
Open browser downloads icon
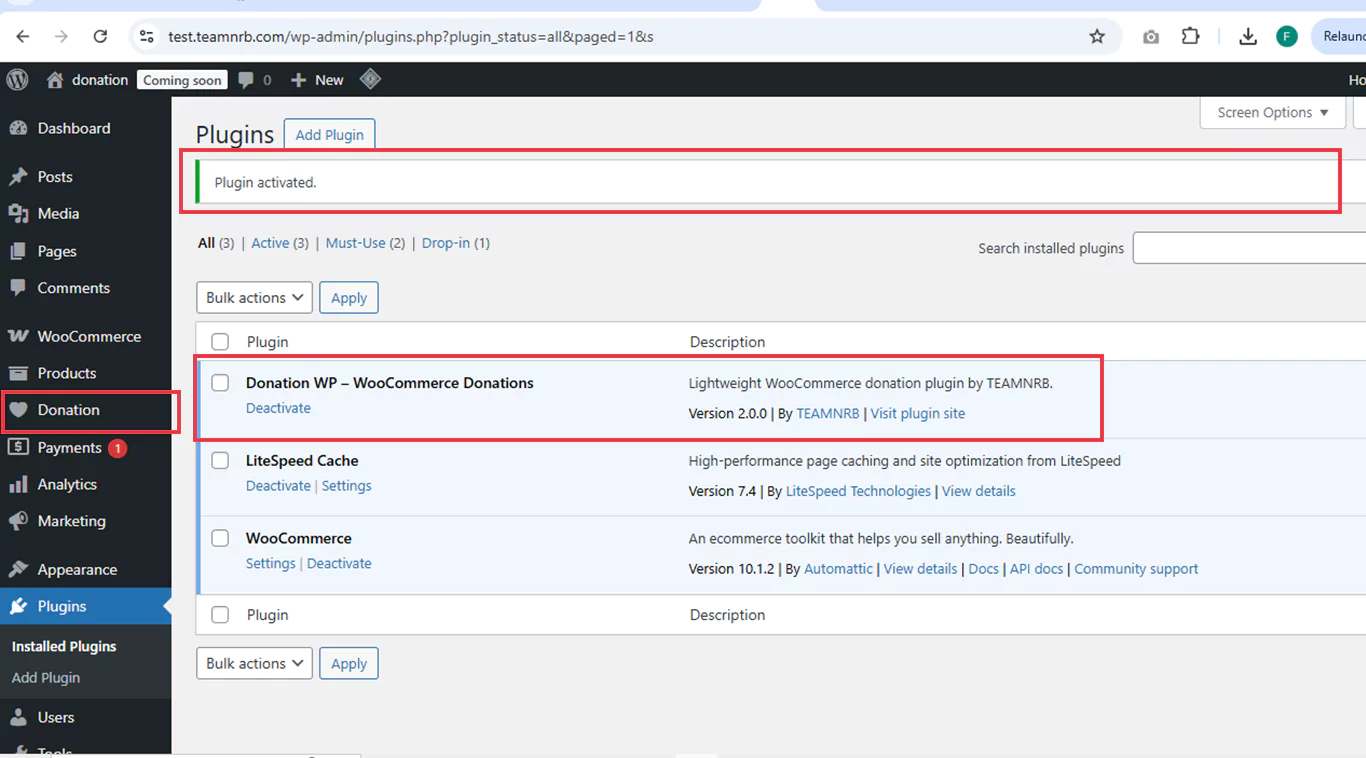coord(1247,37)
